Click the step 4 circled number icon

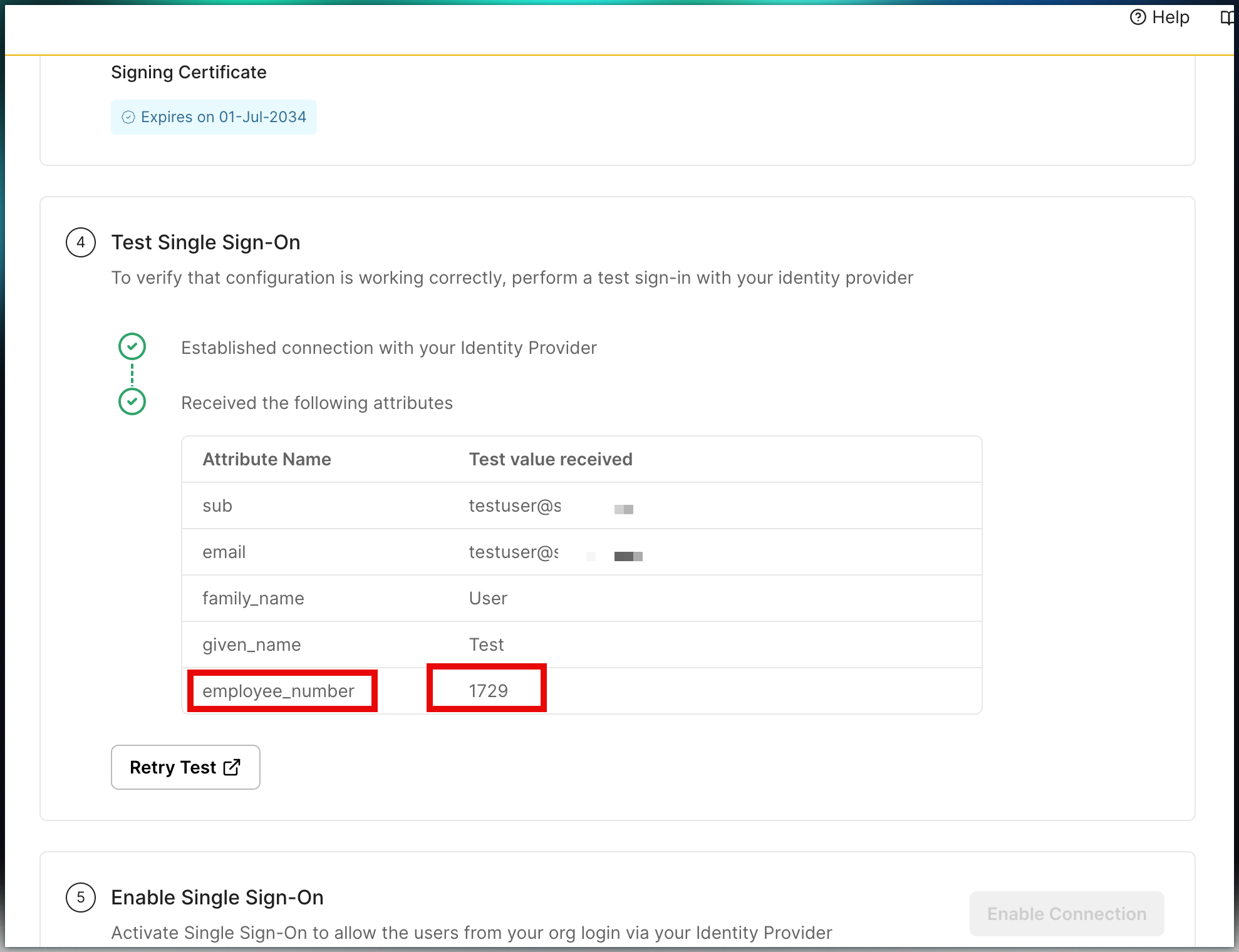click(x=81, y=242)
